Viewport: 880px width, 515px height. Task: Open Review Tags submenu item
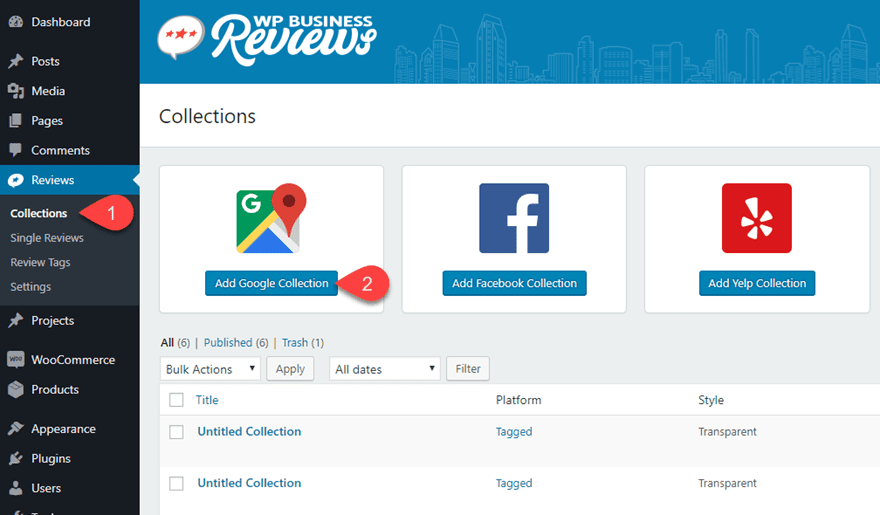[40, 262]
